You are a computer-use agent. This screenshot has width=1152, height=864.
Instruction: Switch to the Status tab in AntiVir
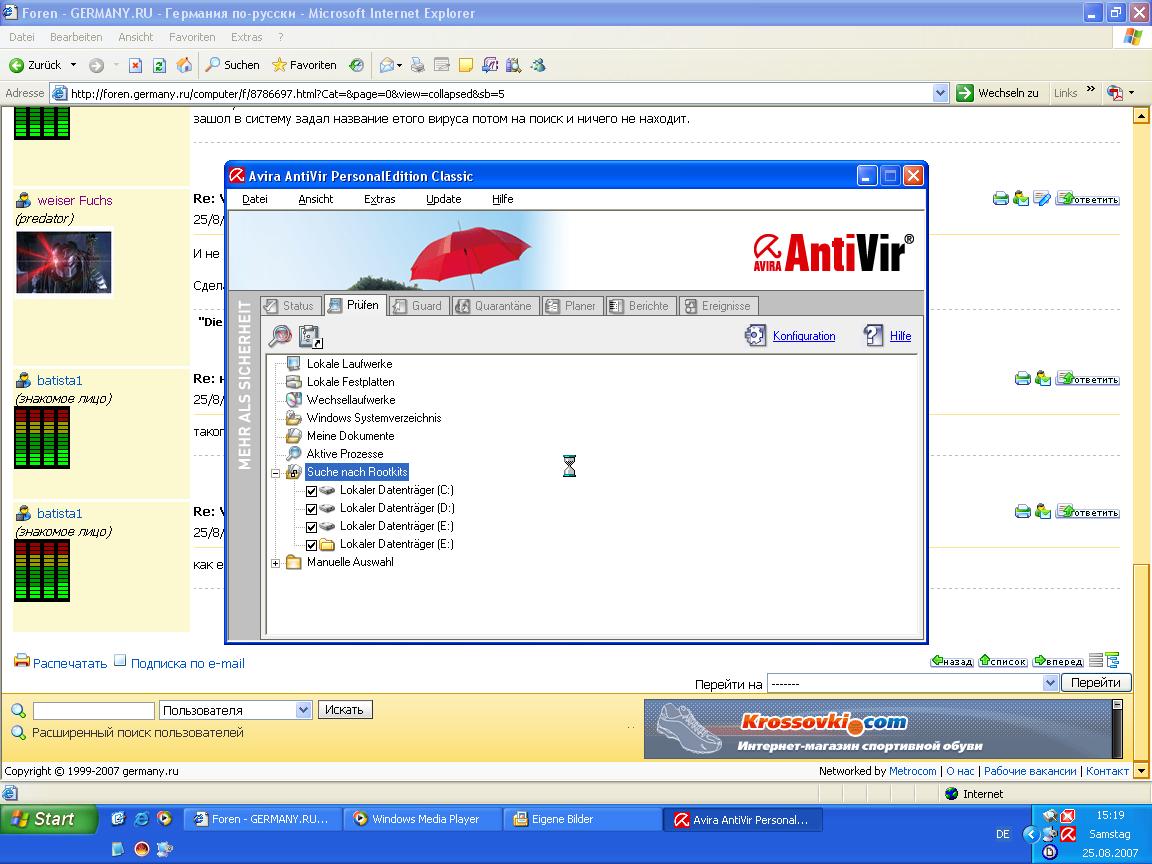tap(291, 306)
